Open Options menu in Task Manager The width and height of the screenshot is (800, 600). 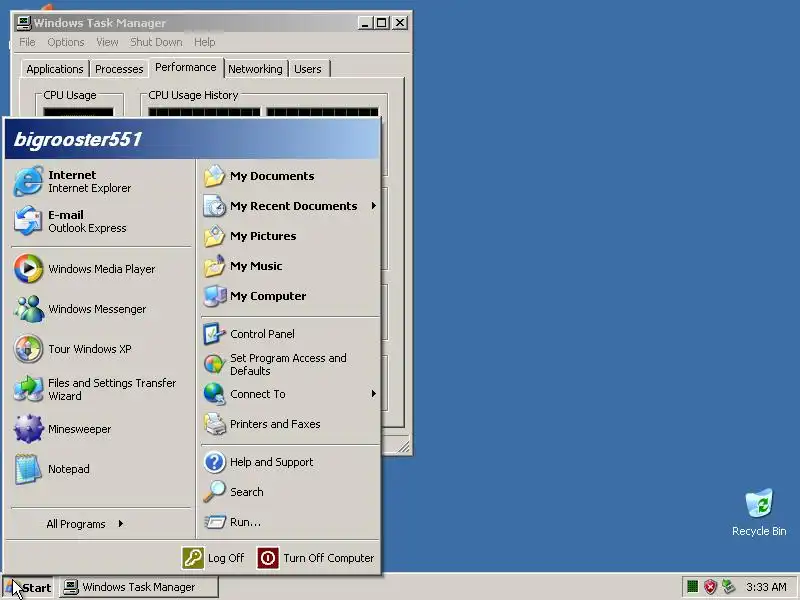coord(66,42)
